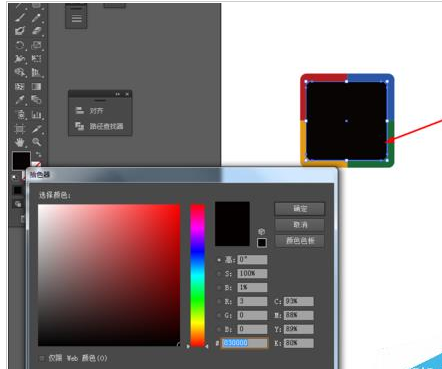Select the Free Transform tool
442x369 pixels.
pyautogui.click(x=36, y=59)
